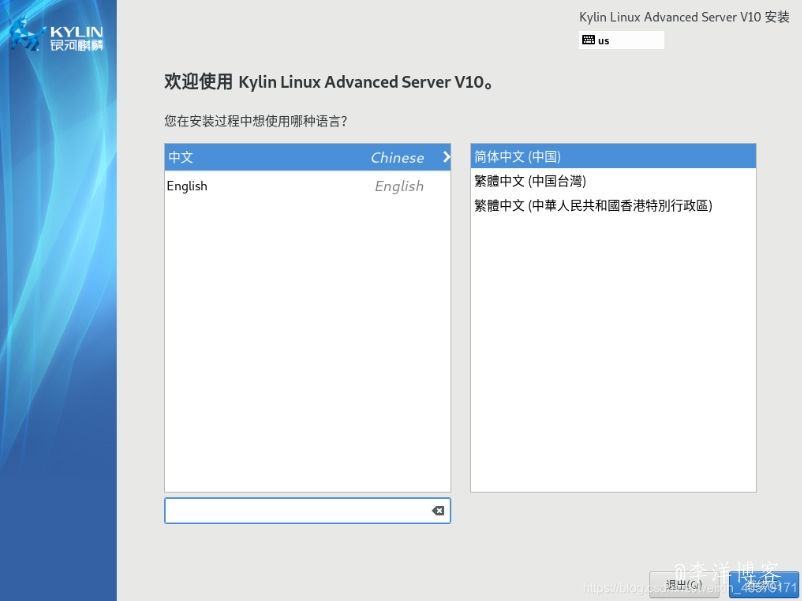Click the highlighted 简体中文 selection bar

click(612, 156)
